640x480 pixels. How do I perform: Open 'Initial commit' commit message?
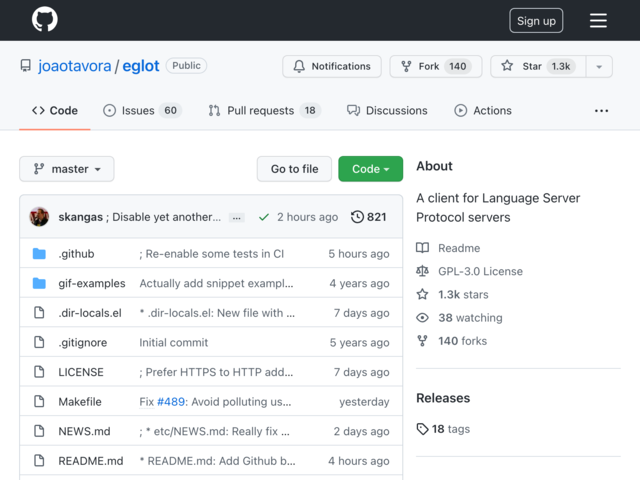[173, 342]
